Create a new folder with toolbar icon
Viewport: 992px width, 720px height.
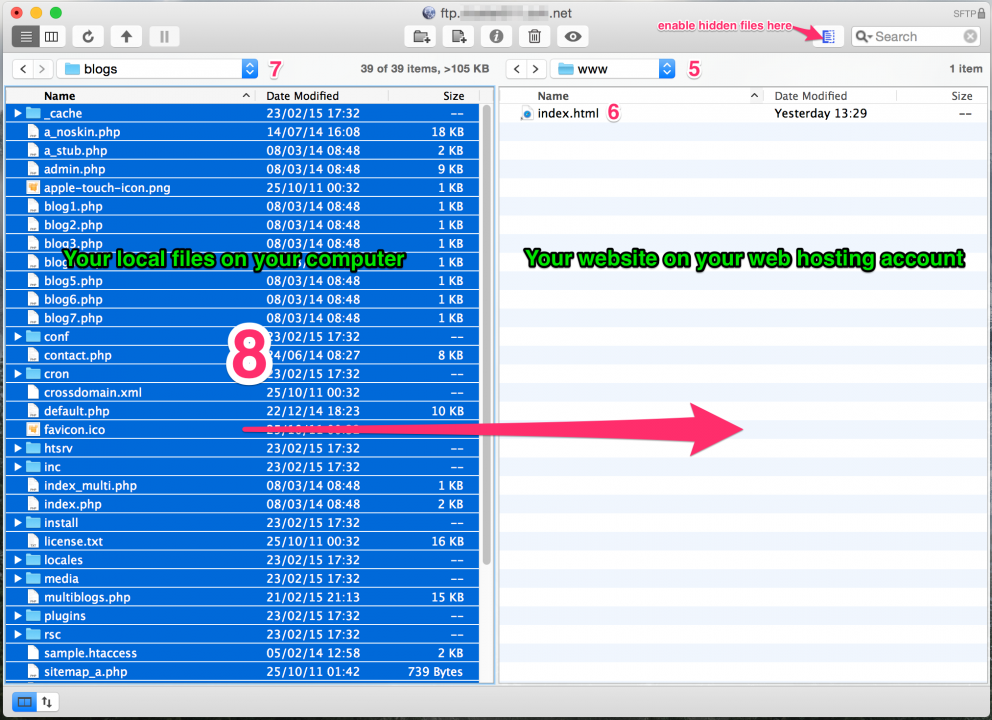(x=421, y=37)
